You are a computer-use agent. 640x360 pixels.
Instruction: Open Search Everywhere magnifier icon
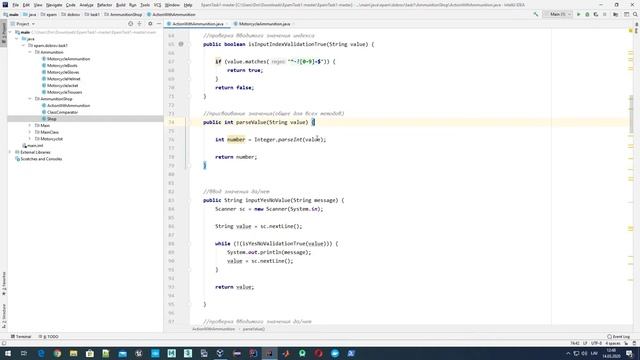635,14
